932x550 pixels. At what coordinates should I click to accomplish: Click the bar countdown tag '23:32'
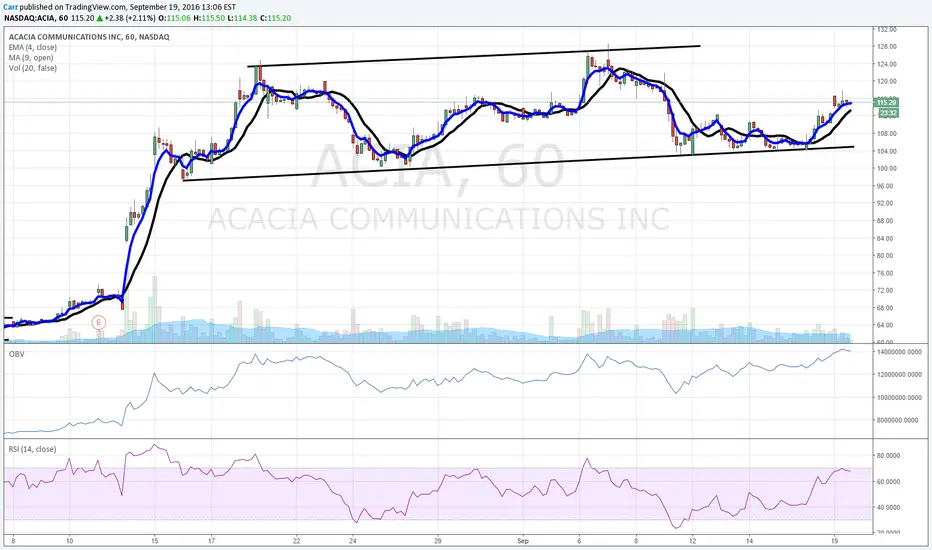tap(888, 112)
